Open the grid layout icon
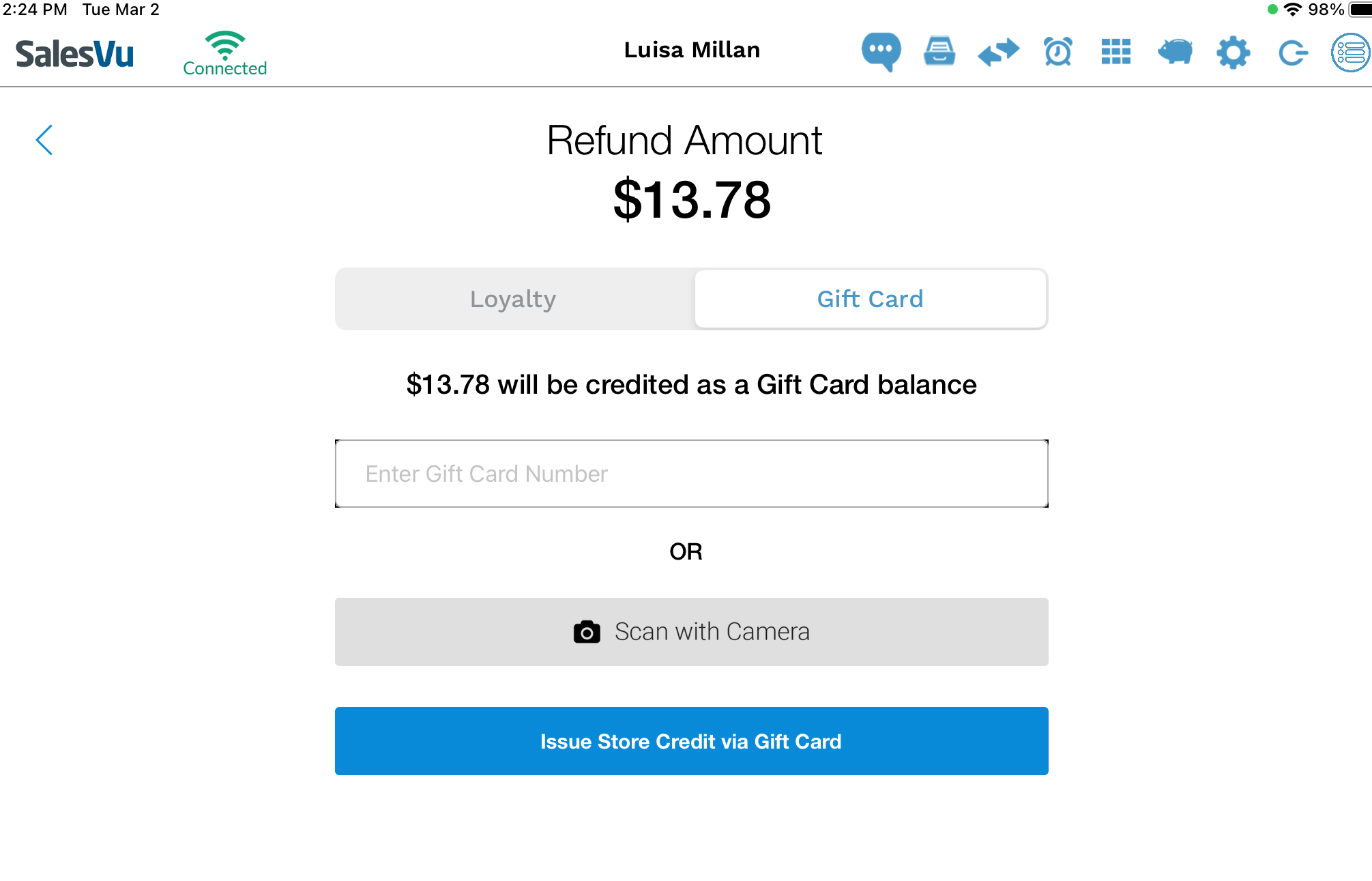The image size is (1372, 881). [1116, 52]
